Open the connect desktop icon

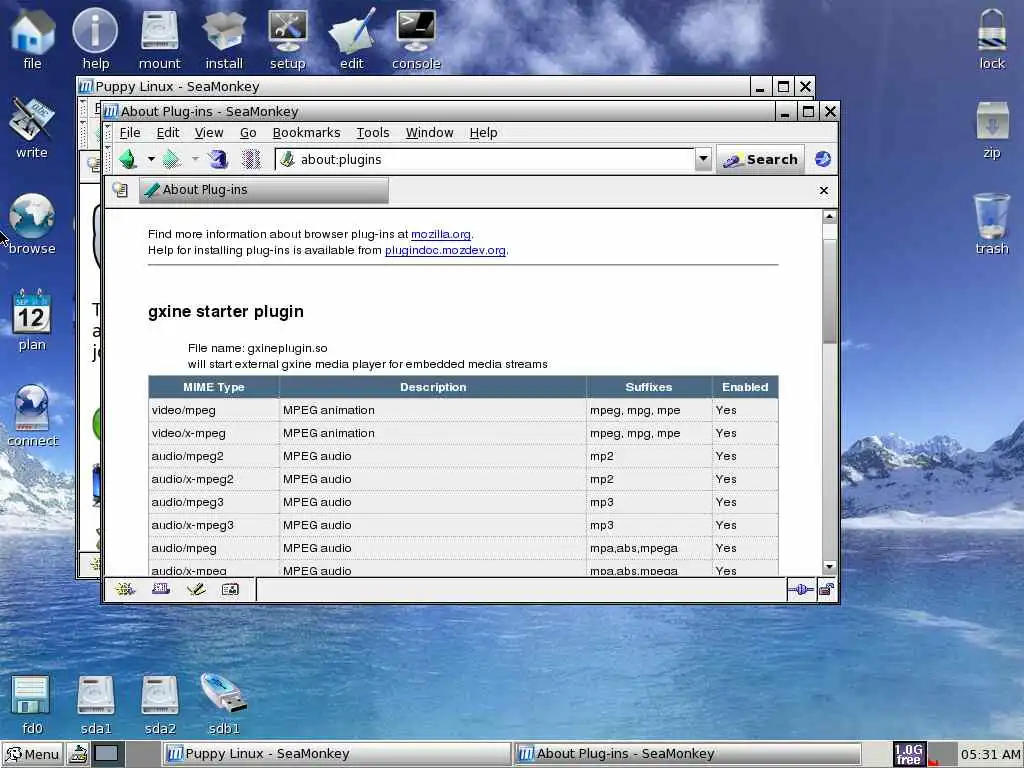tap(32, 417)
